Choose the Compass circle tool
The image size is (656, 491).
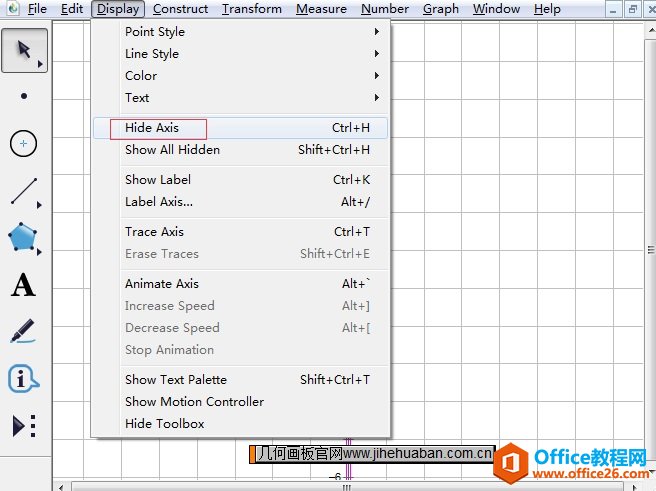24,144
